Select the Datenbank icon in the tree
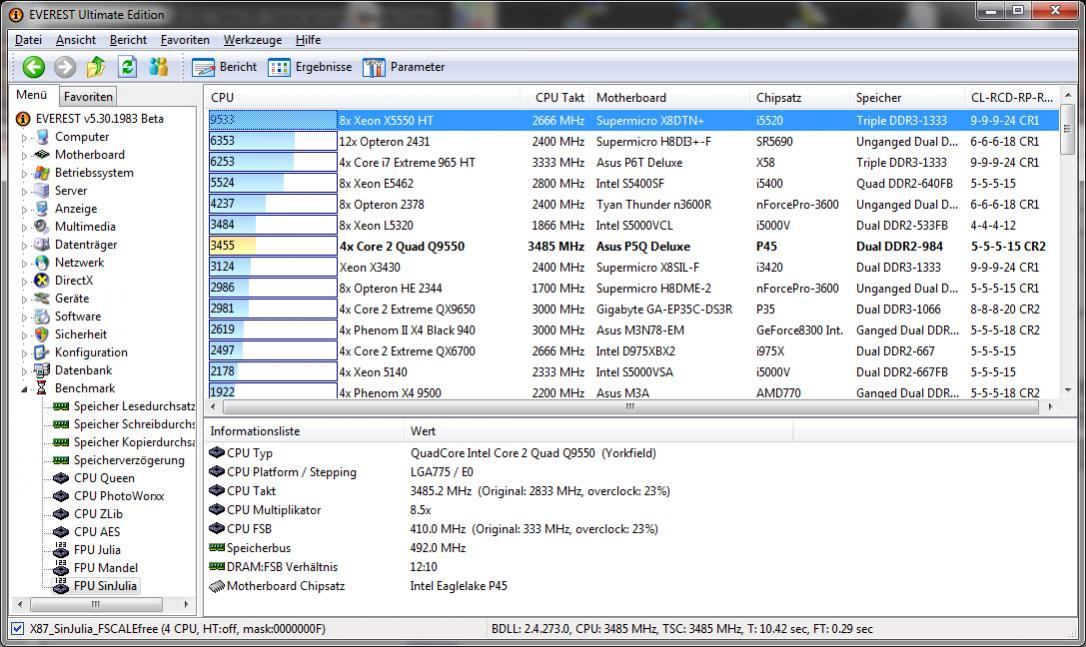Image resolution: width=1086 pixels, height=647 pixels. [x=42, y=371]
